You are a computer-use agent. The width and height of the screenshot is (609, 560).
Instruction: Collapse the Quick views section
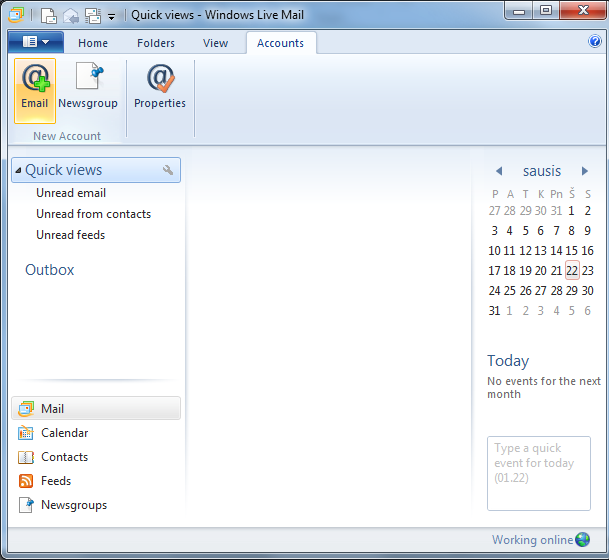coord(18,170)
